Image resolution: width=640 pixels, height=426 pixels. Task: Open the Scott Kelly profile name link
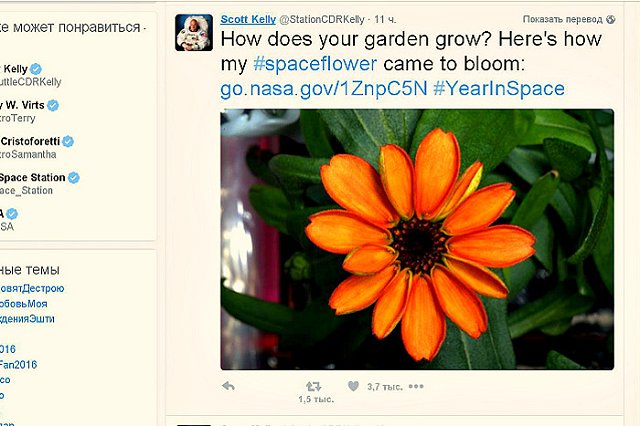(246, 19)
